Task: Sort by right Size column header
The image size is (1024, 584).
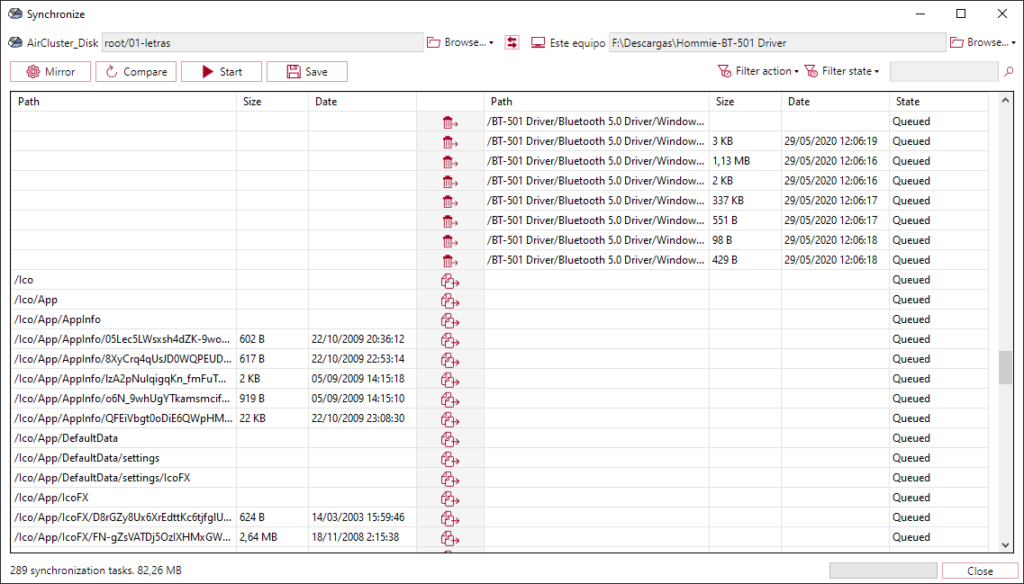Action: coord(745,101)
